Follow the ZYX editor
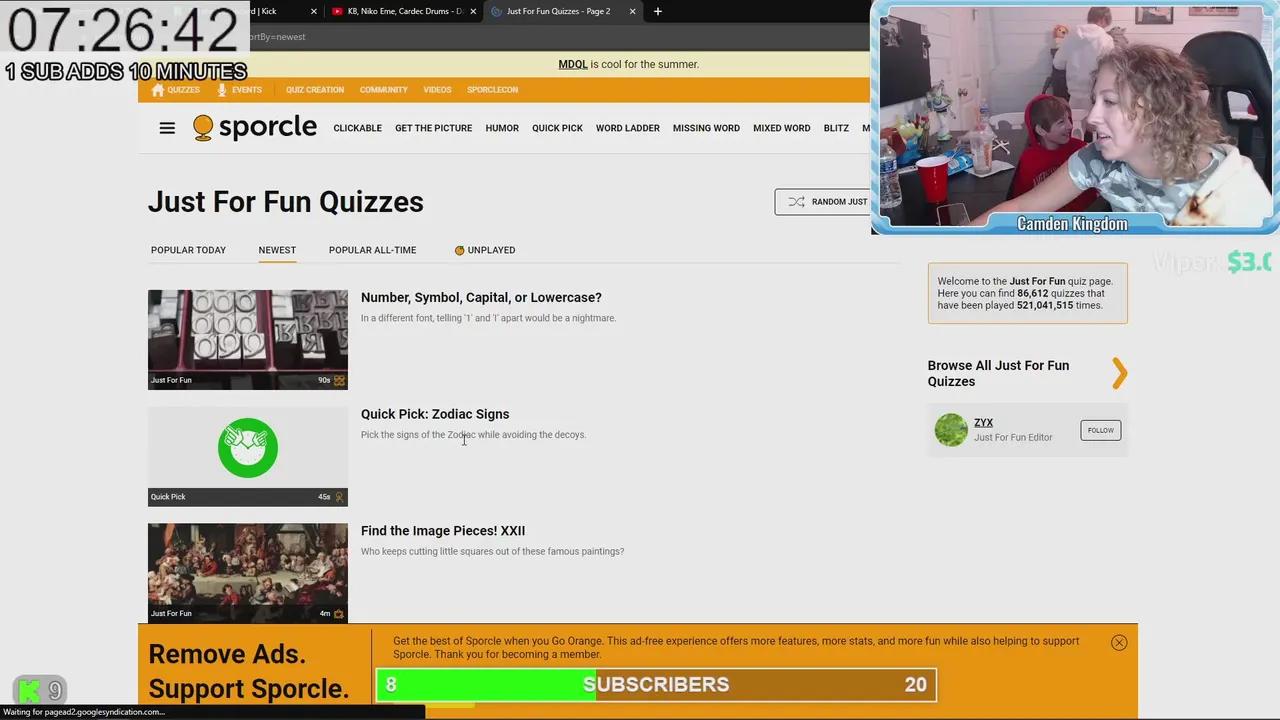The height and width of the screenshot is (720, 1280). 1100,430
